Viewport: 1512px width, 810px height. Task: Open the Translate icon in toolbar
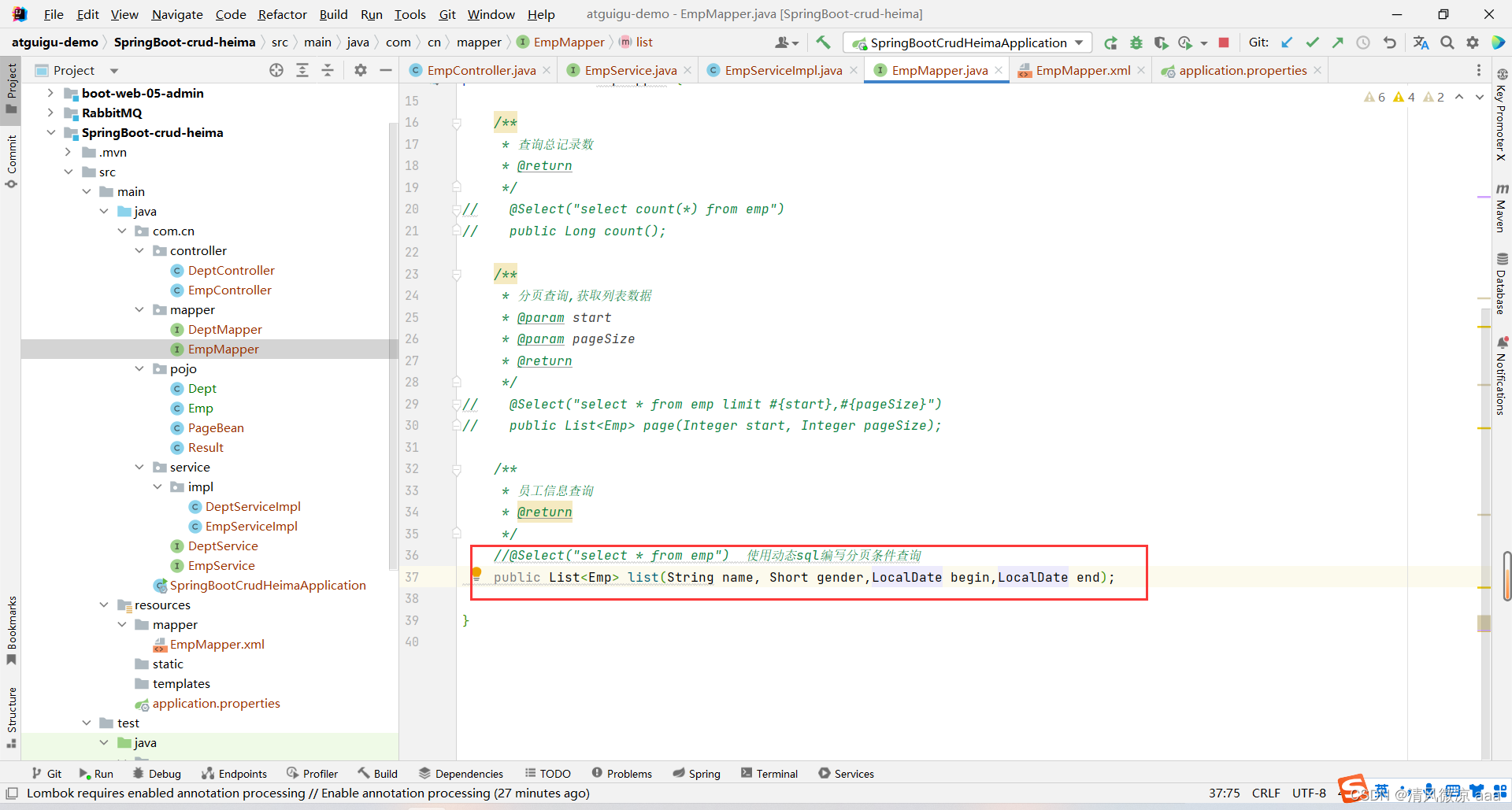[x=1421, y=43]
